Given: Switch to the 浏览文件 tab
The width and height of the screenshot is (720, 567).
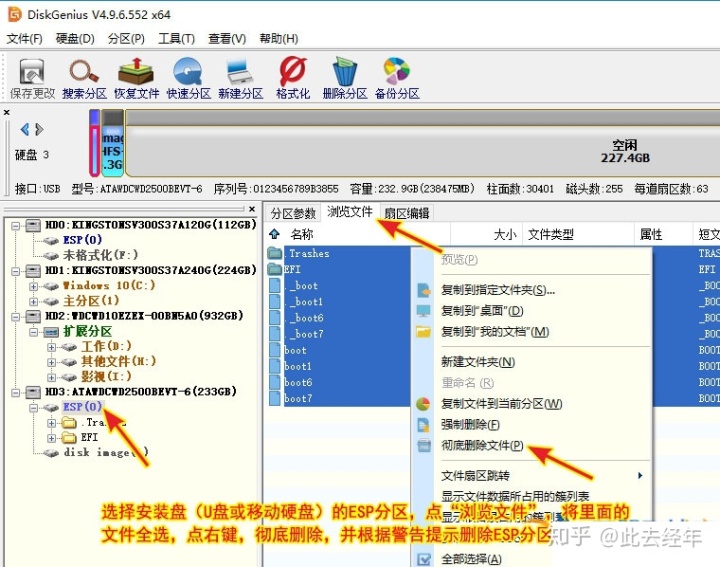Looking at the screenshot, I should coord(349,212).
